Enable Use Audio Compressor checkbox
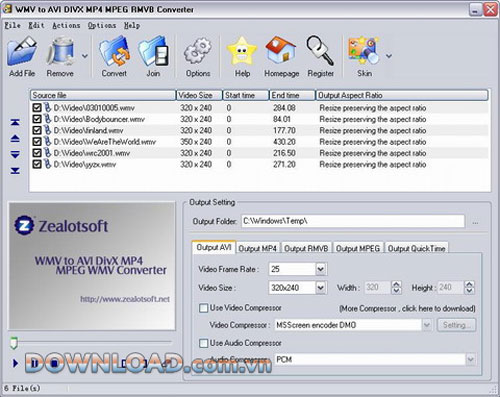 (x=203, y=343)
